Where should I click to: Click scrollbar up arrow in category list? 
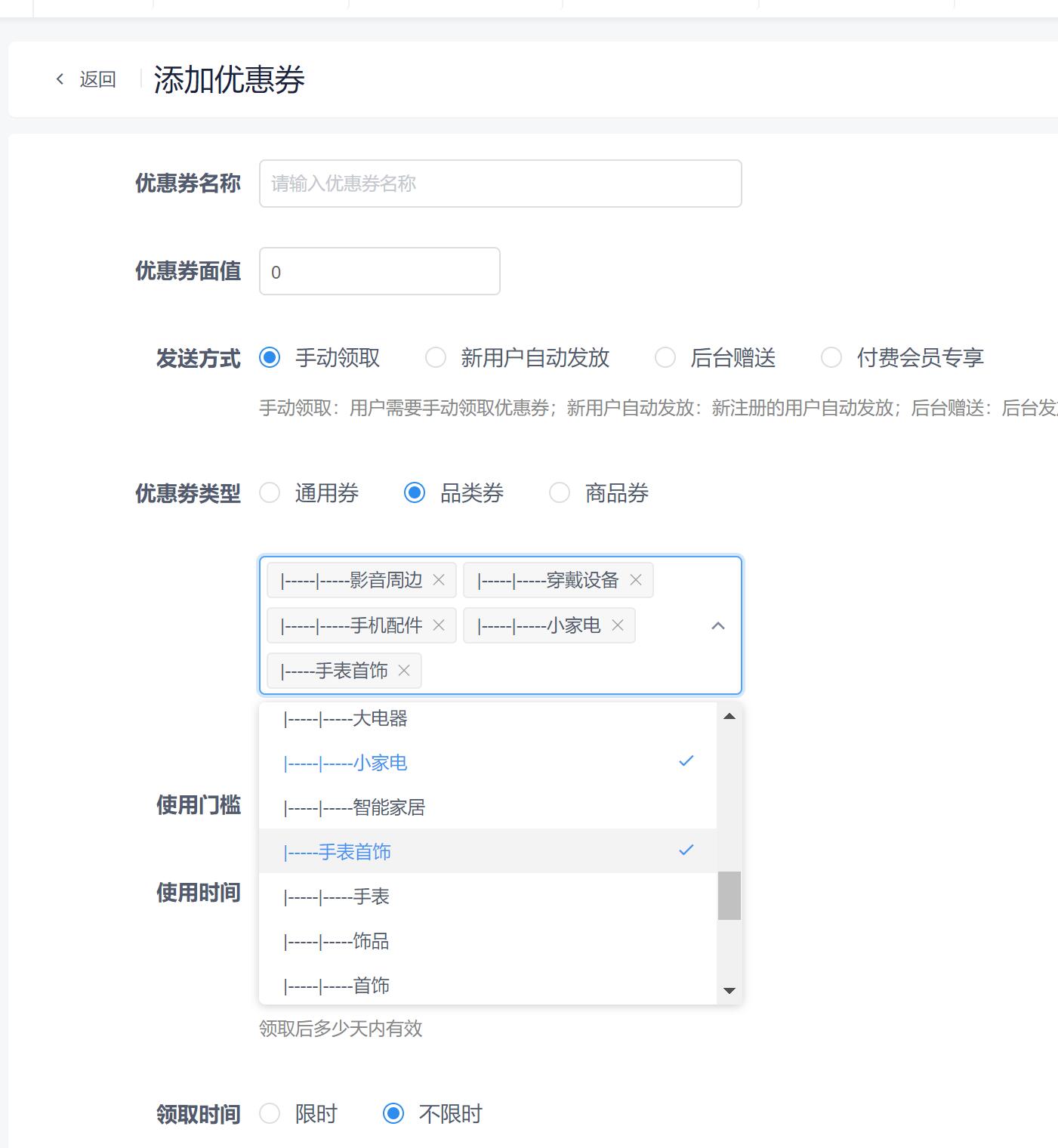pyautogui.click(x=729, y=716)
